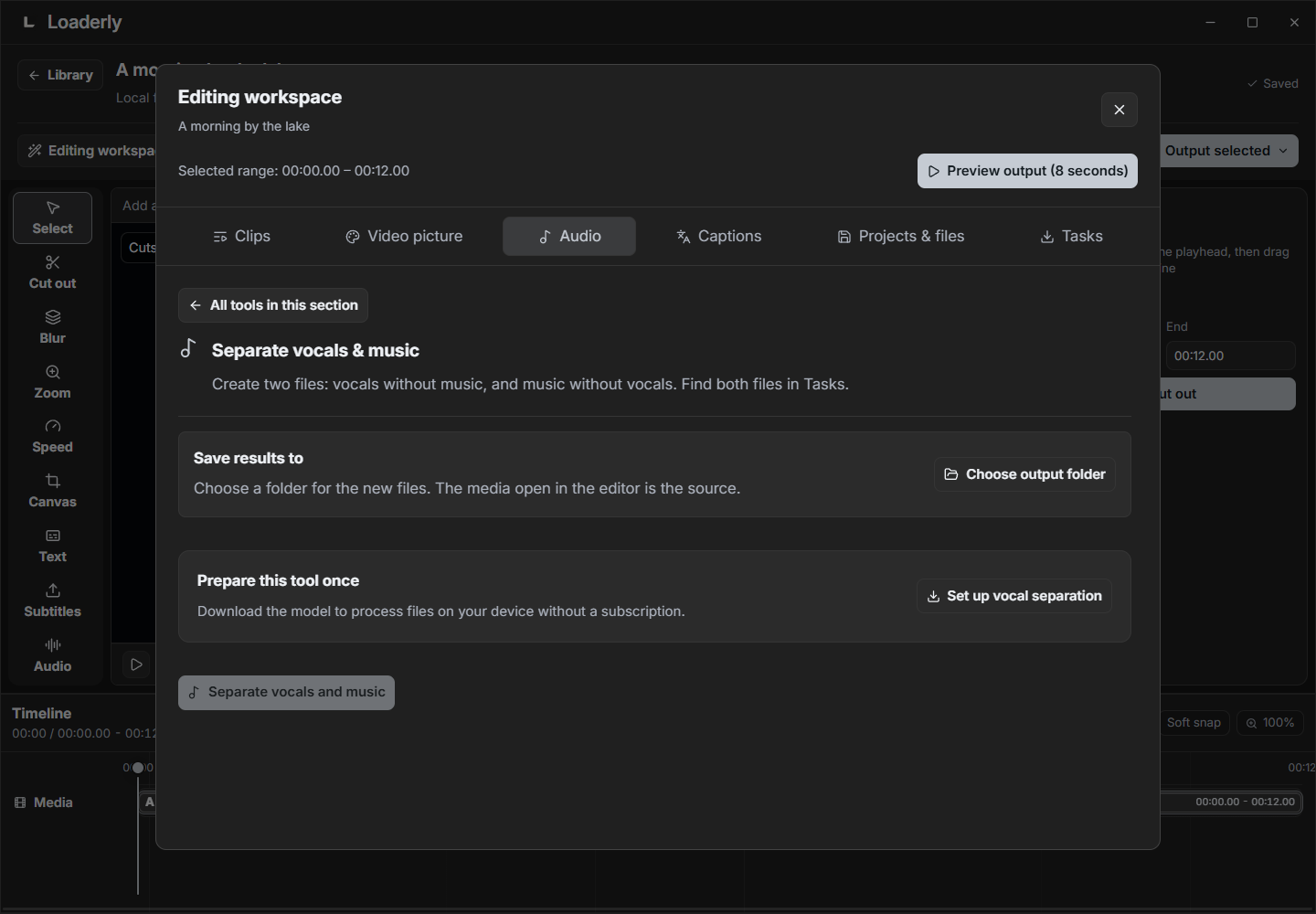Click the Media track label

[44, 802]
